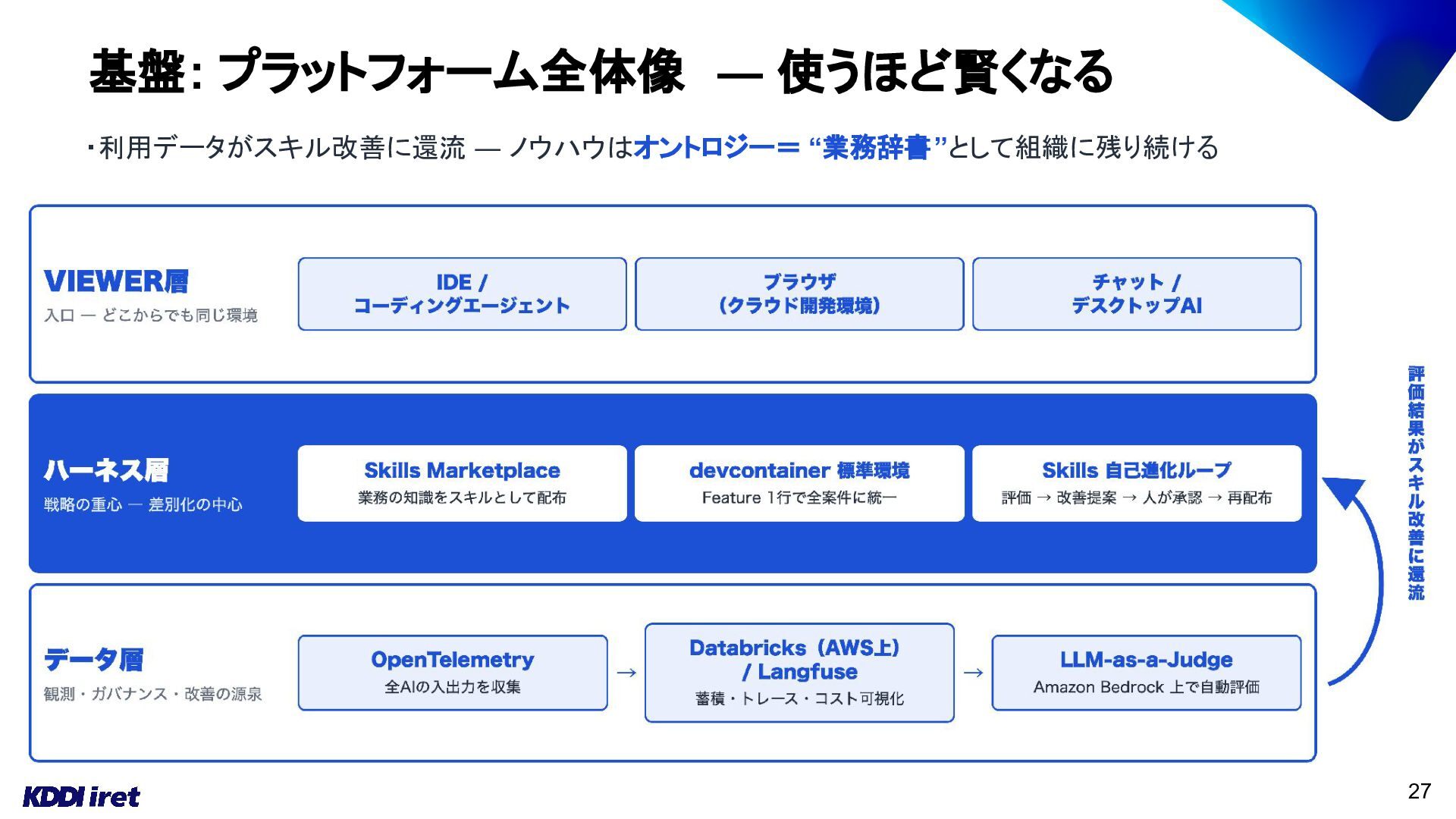Image resolution: width=1456 pixels, height=819 pixels.
Task: Click the Skills 自己進化ループ title
Action: point(1137,470)
